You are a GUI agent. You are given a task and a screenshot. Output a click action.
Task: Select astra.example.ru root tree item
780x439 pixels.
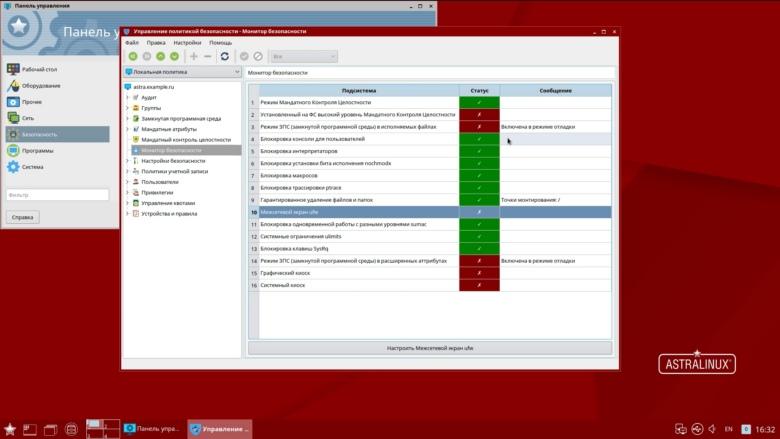[x=153, y=87]
